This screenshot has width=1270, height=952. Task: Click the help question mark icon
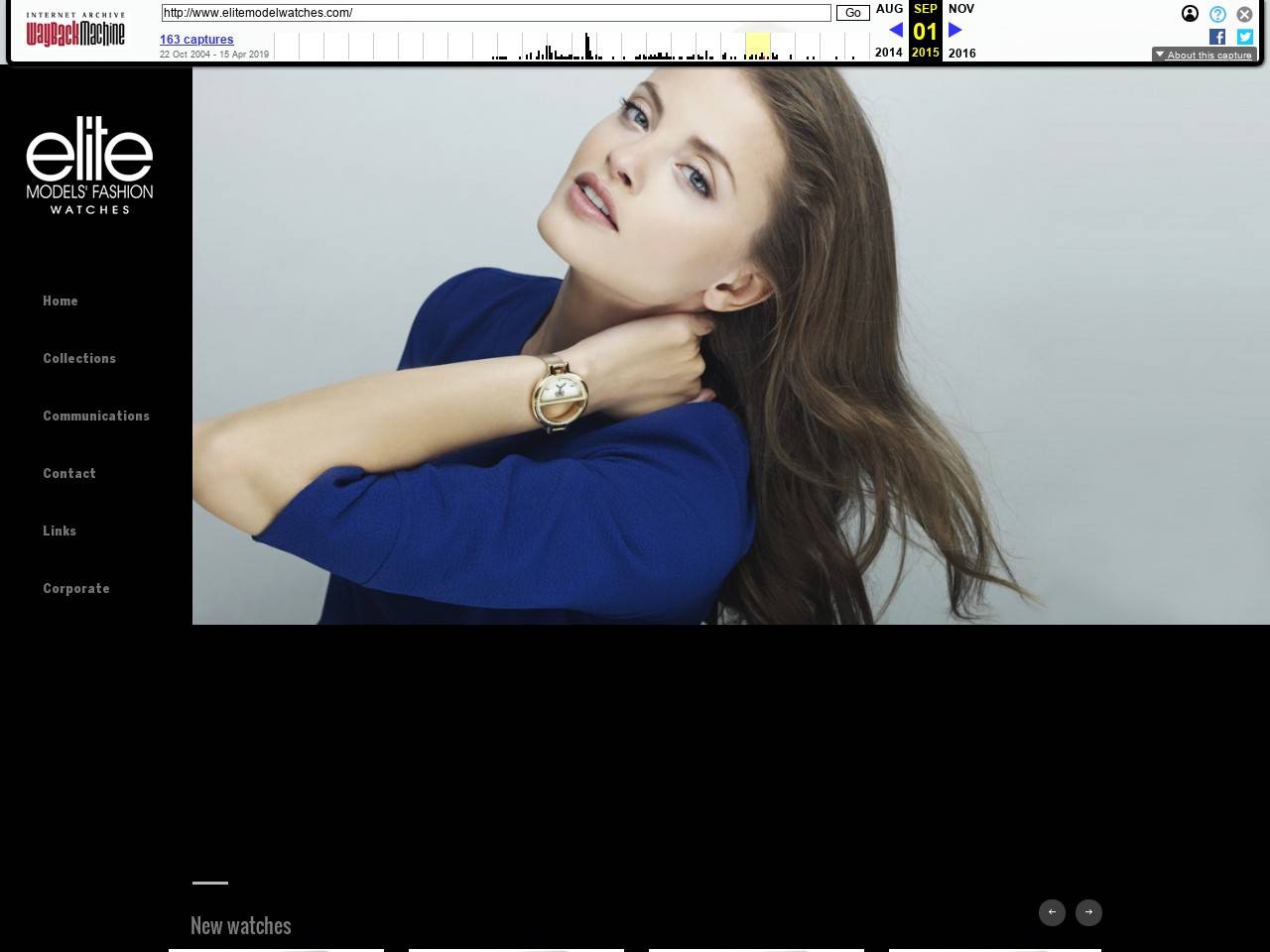(x=1217, y=14)
